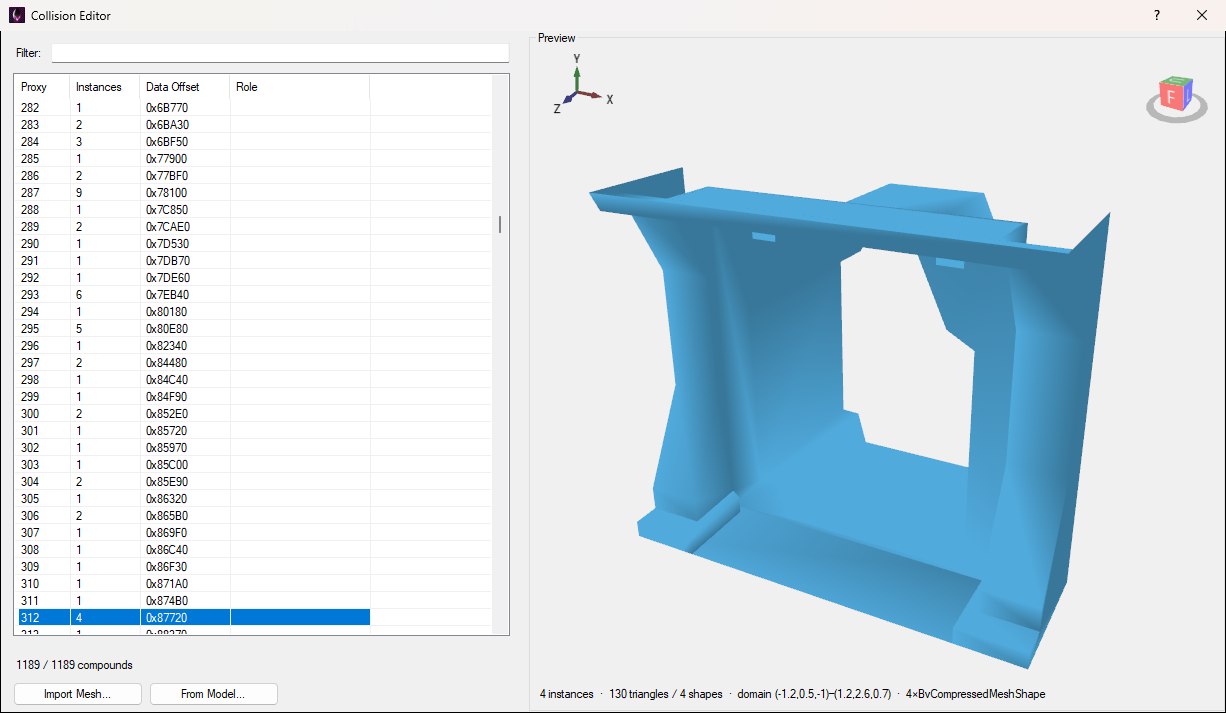Click the highlighted proxy 312 row
This screenshot has height=713, width=1226.
point(194,617)
